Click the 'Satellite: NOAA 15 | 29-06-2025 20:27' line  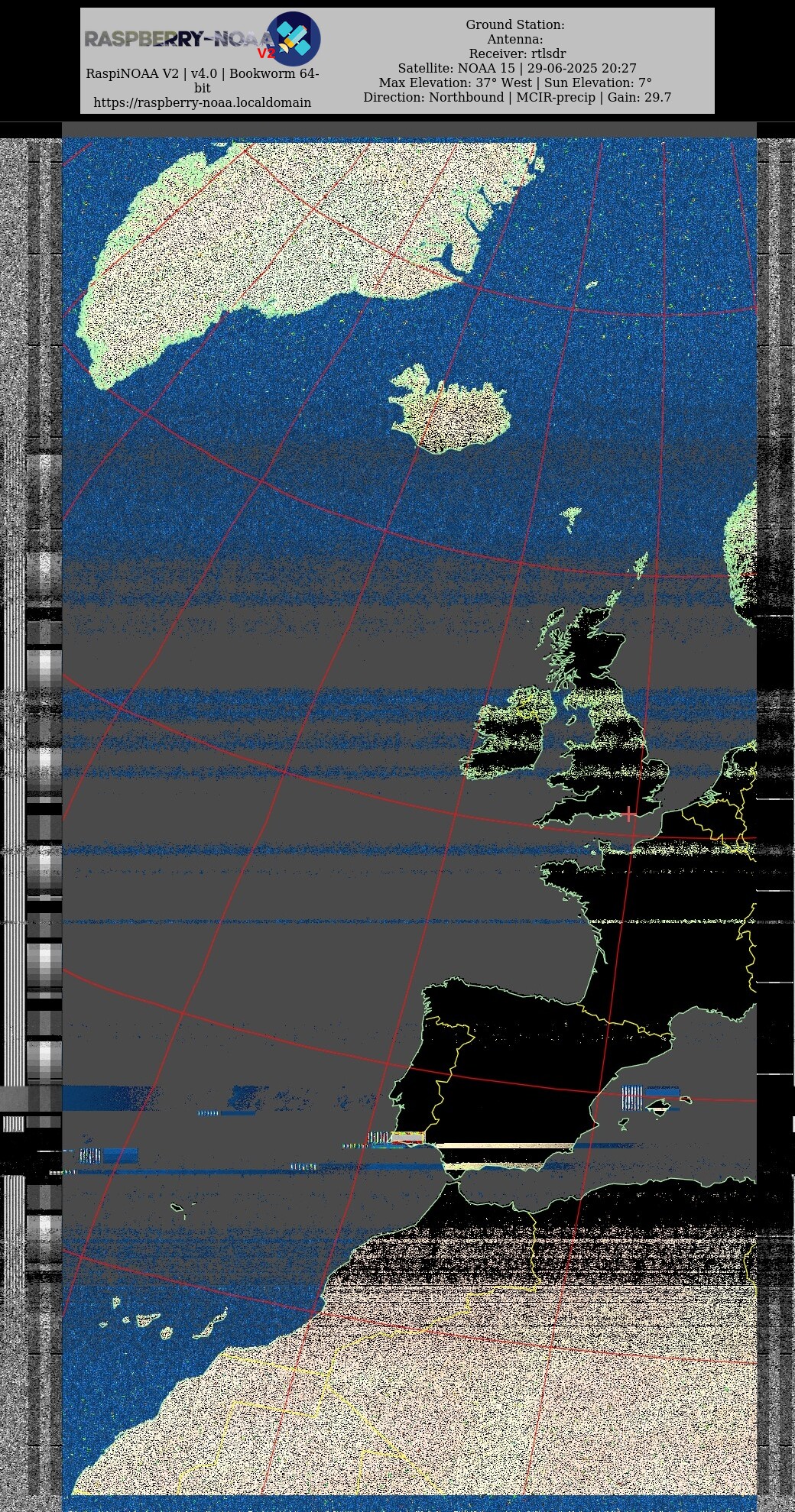click(518, 69)
